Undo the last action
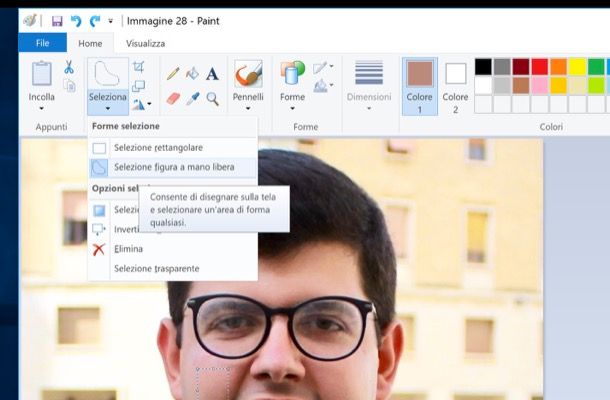The height and width of the screenshot is (400, 610). [x=76, y=21]
